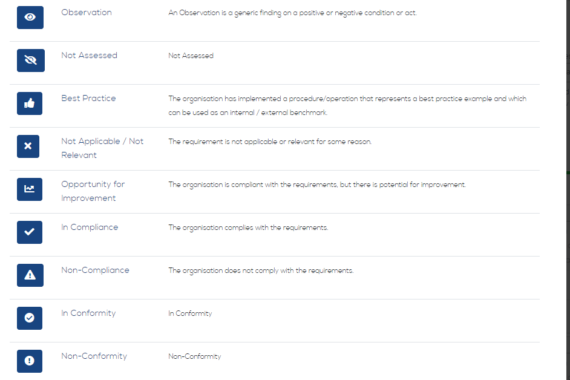Click the Non-Conformity exclamation circle icon
570x380 pixels.
[x=29, y=361]
